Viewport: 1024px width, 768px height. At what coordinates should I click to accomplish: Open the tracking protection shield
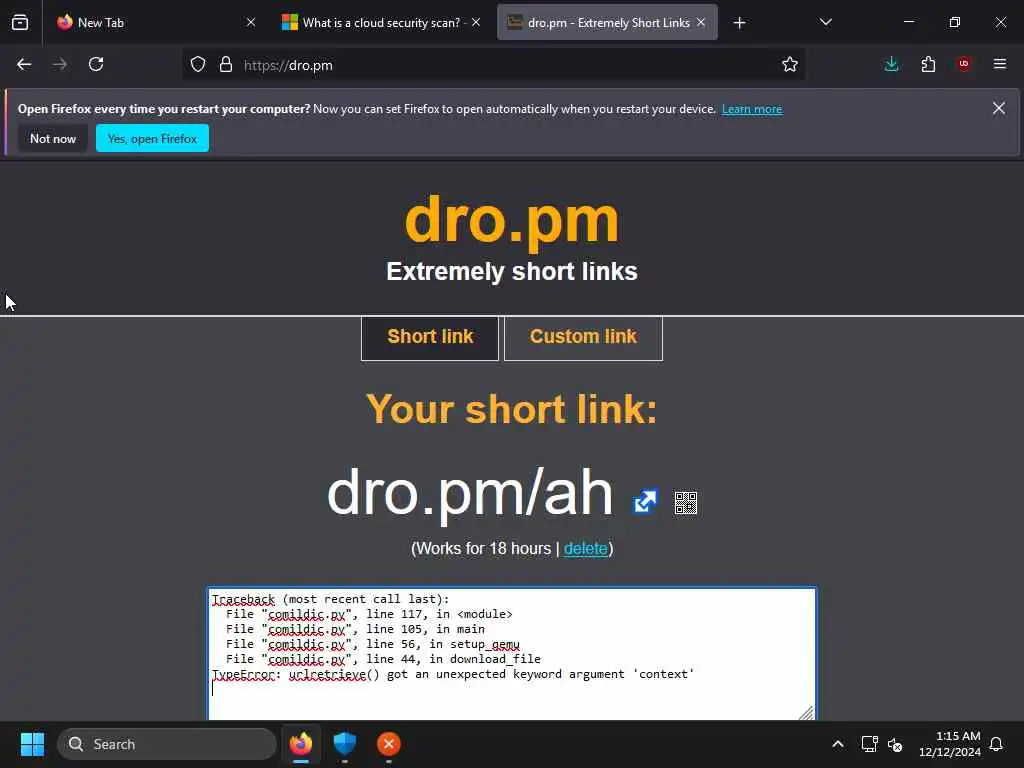coord(198,65)
